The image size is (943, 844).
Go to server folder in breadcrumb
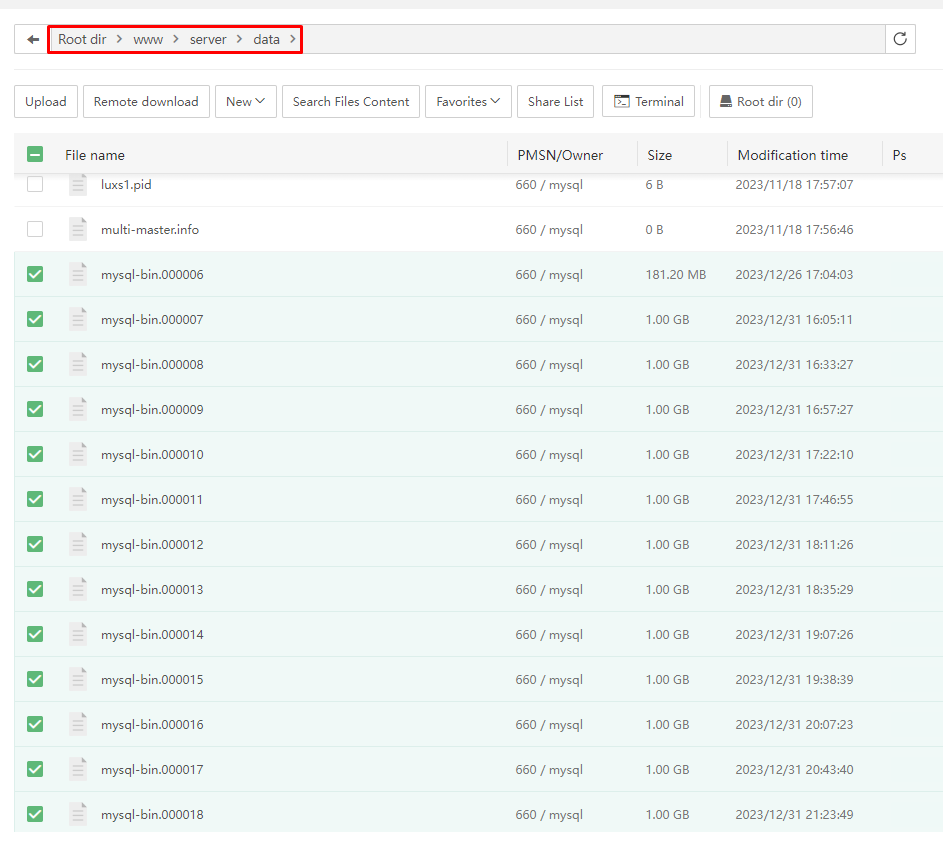click(x=208, y=39)
